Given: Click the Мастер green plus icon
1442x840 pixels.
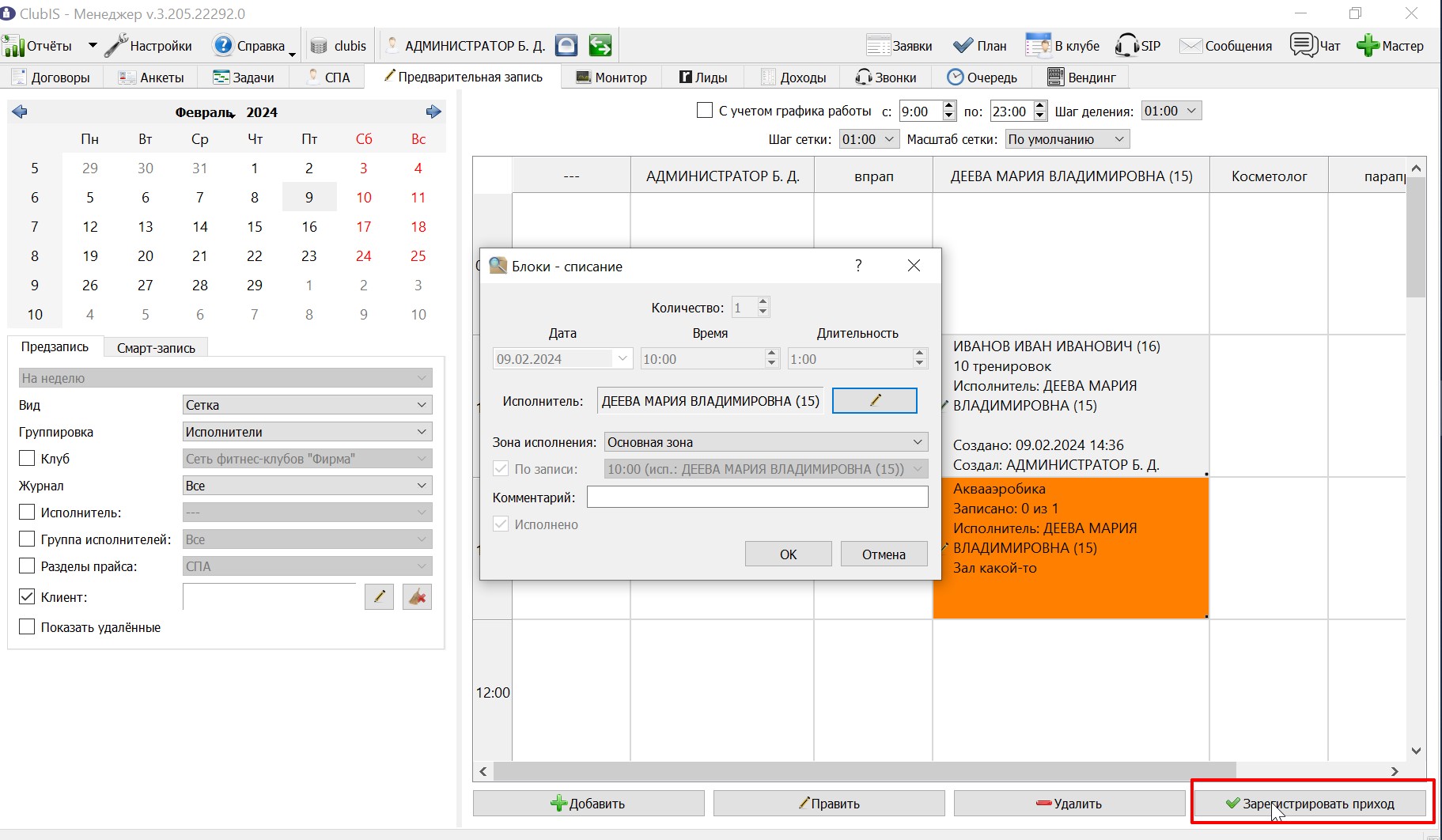Looking at the screenshot, I should click(x=1368, y=46).
